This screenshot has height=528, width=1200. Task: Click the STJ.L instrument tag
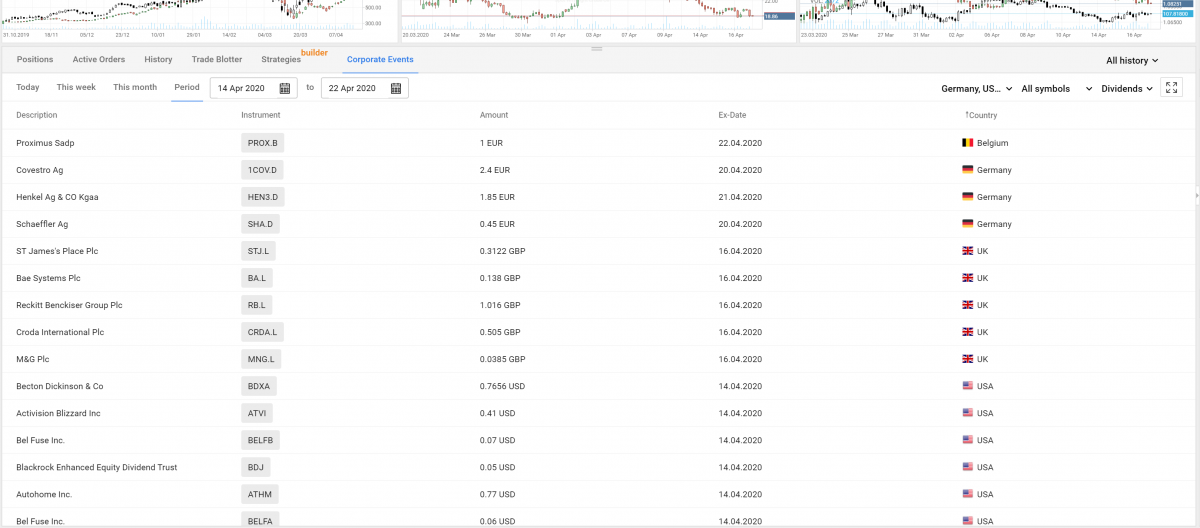260,251
